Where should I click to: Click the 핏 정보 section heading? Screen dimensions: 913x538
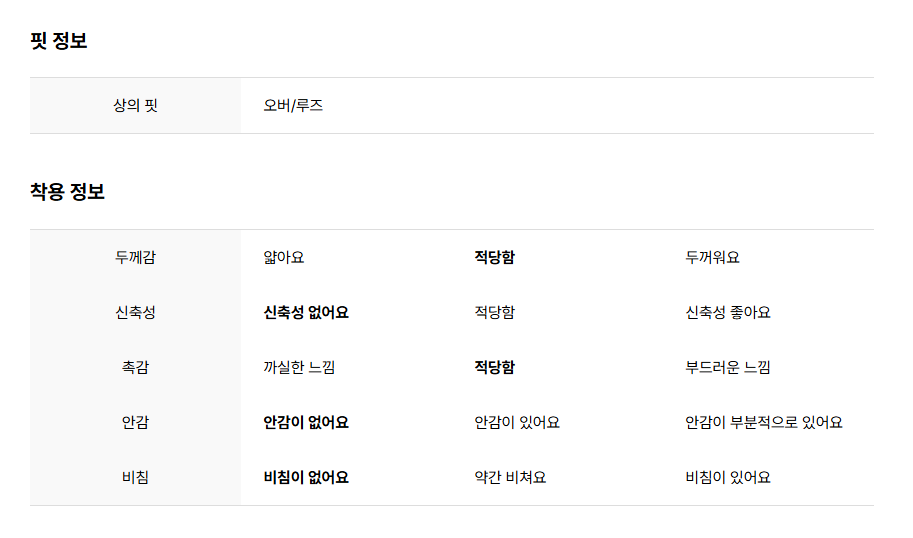point(59,41)
